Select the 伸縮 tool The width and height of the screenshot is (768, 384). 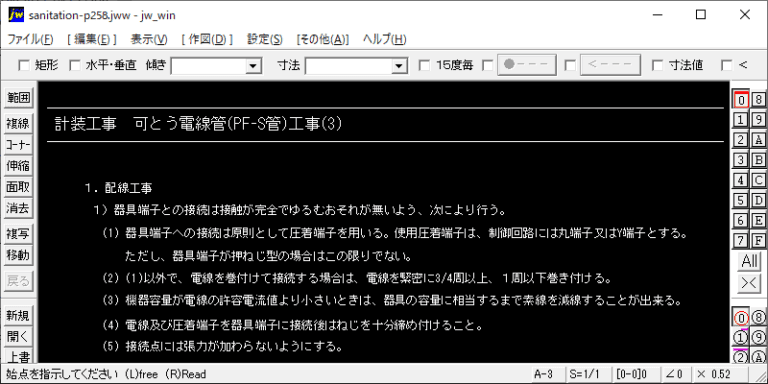[x=18, y=166]
